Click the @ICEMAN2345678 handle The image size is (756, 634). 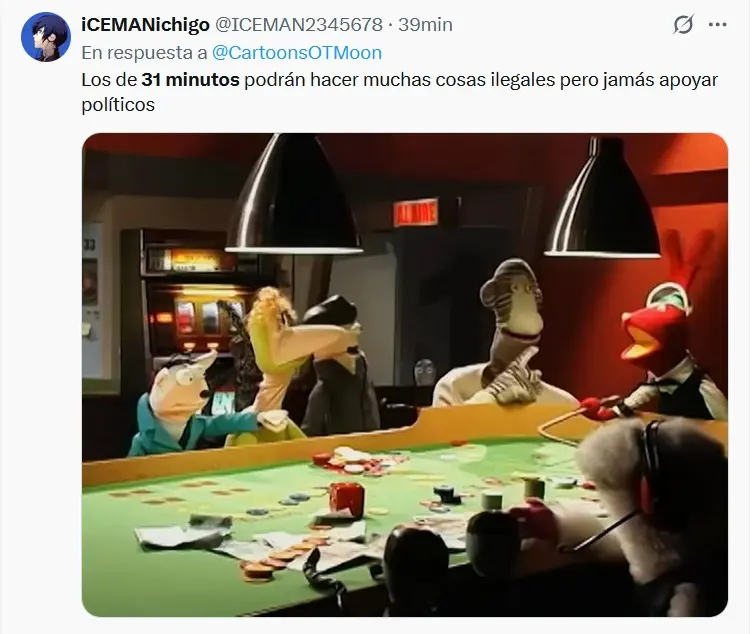tap(298, 24)
